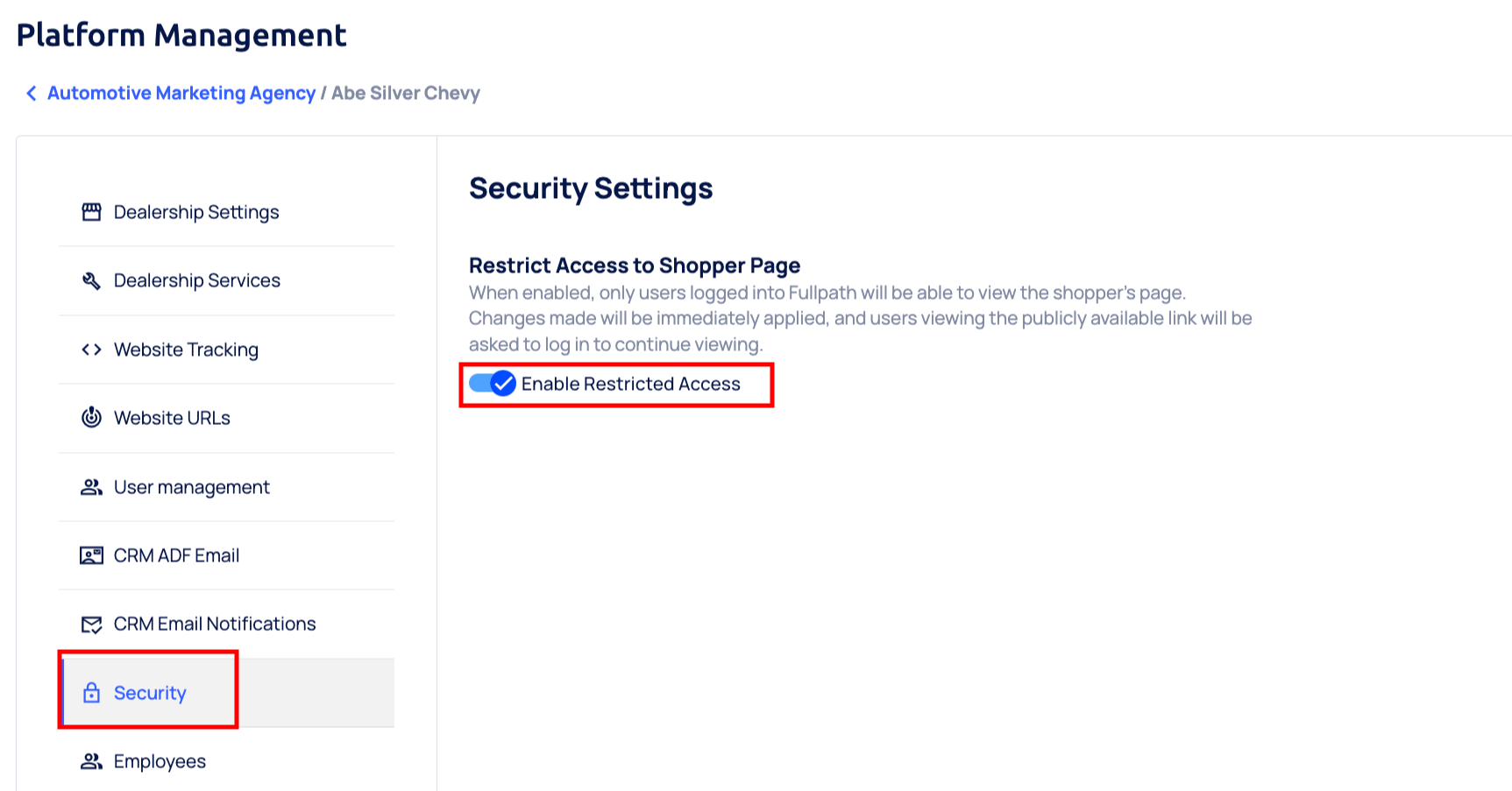
Task: Switch to the User management section
Action: click(x=191, y=487)
